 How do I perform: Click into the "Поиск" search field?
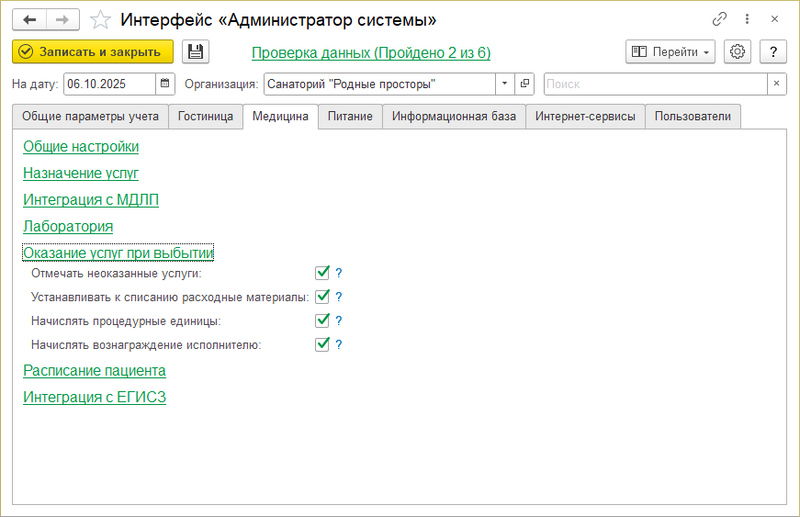[655, 83]
